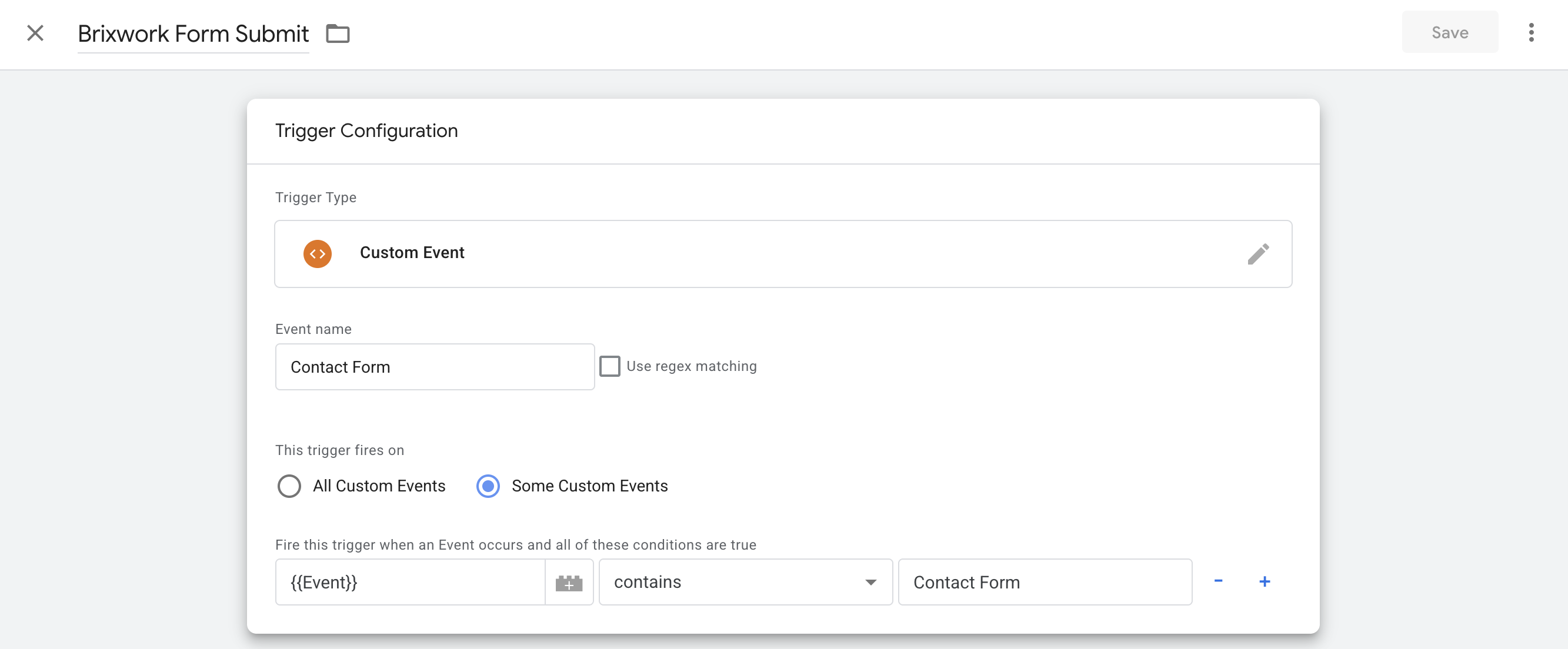Image resolution: width=1568 pixels, height=649 pixels.
Task: Enable Use regex matching checkbox
Action: click(609, 366)
